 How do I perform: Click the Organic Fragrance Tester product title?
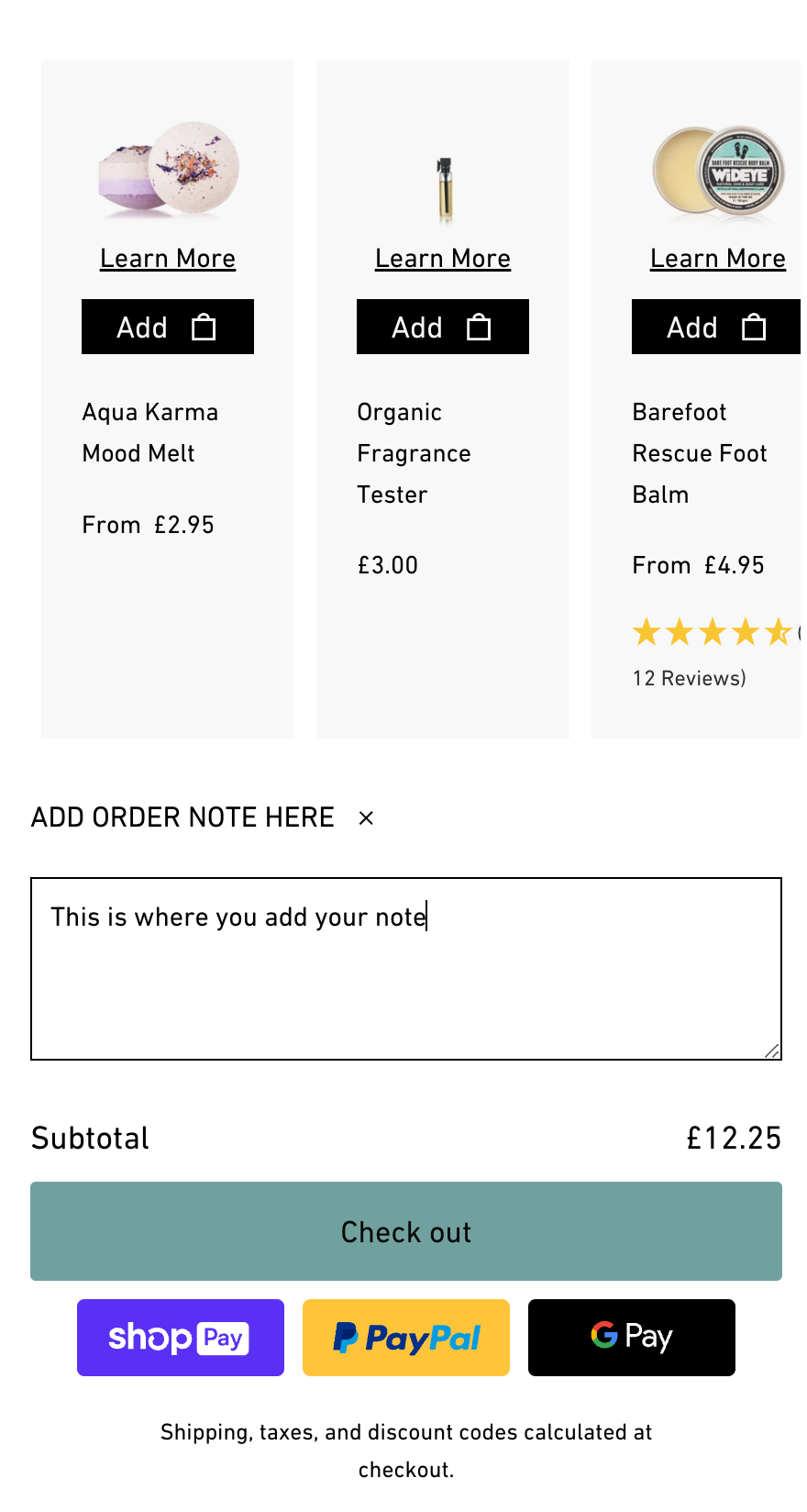(414, 453)
